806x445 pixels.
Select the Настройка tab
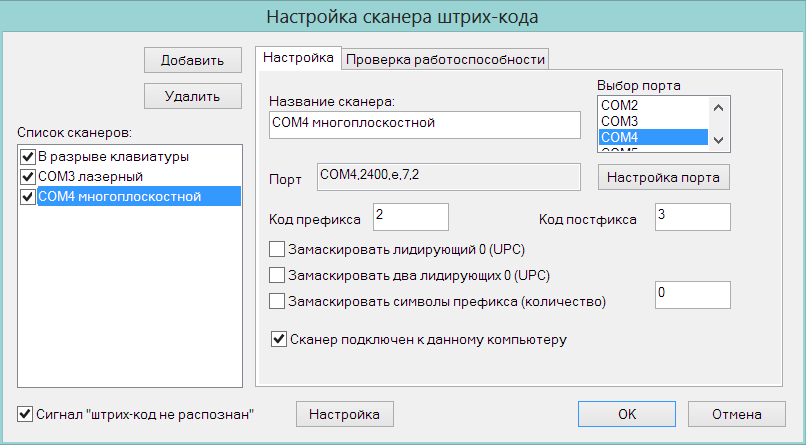pyautogui.click(x=298, y=58)
